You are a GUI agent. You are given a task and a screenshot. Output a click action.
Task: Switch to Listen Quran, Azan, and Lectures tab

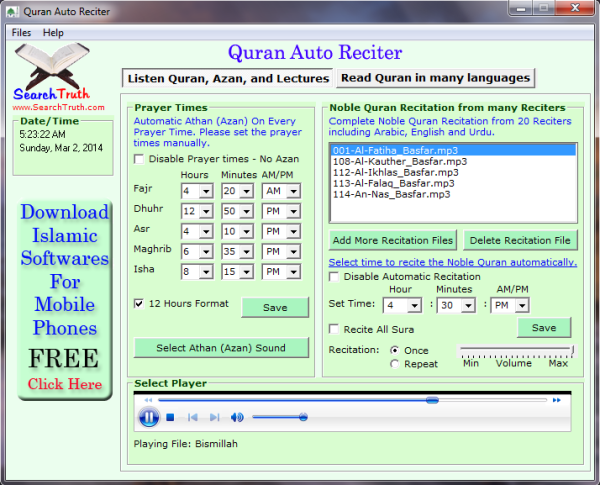[x=228, y=78]
